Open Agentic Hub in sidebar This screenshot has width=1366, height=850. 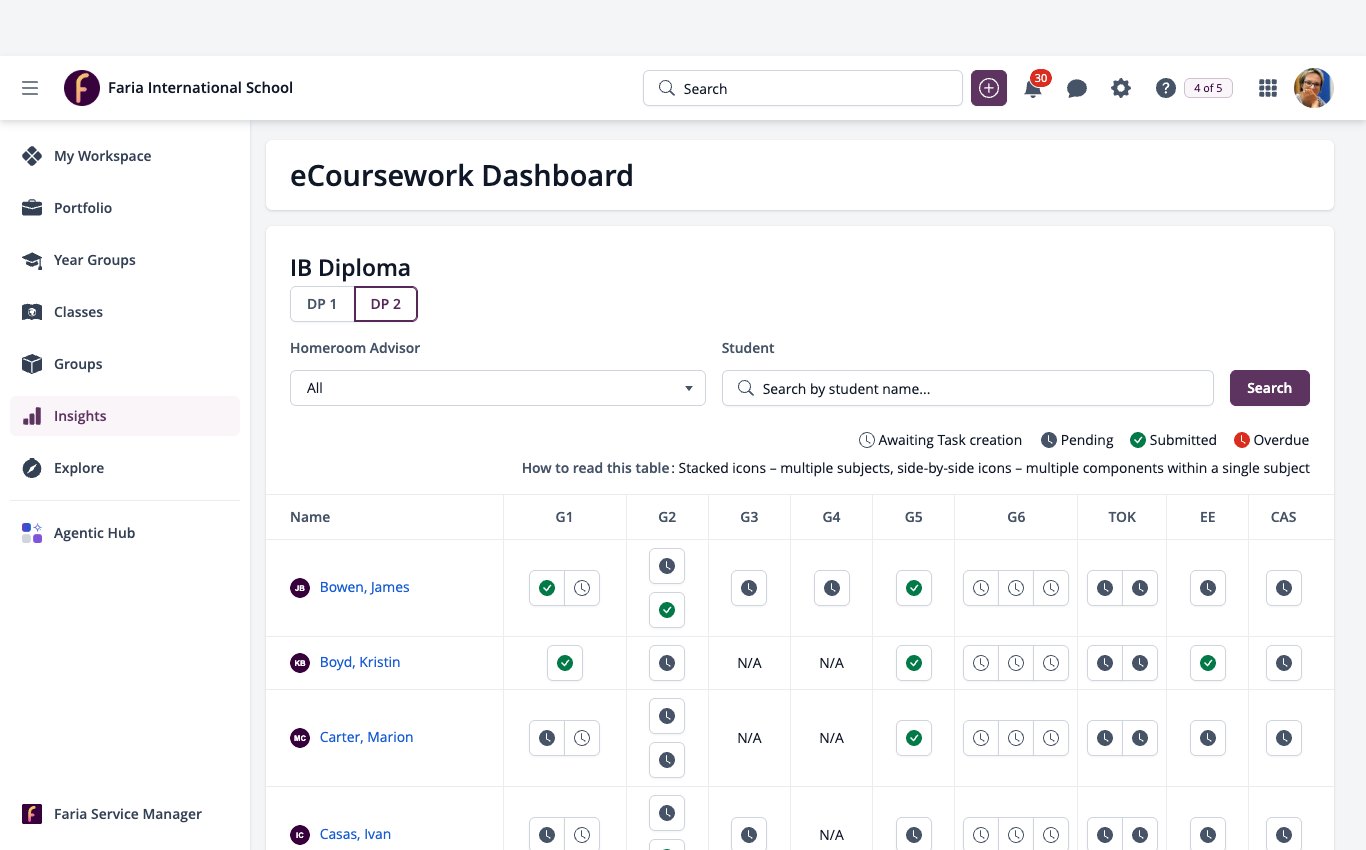click(x=125, y=533)
